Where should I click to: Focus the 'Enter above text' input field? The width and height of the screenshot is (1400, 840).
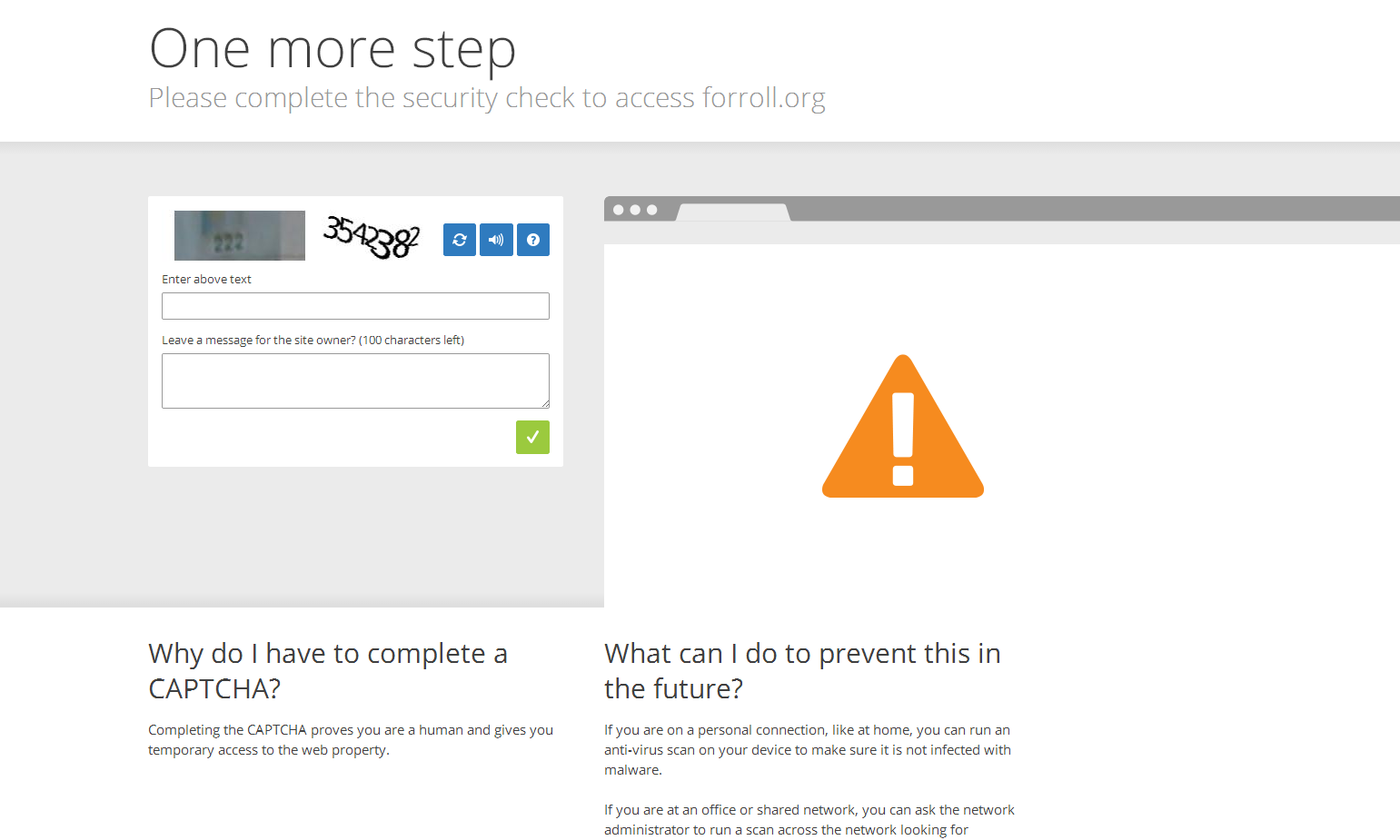coord(355,306)
